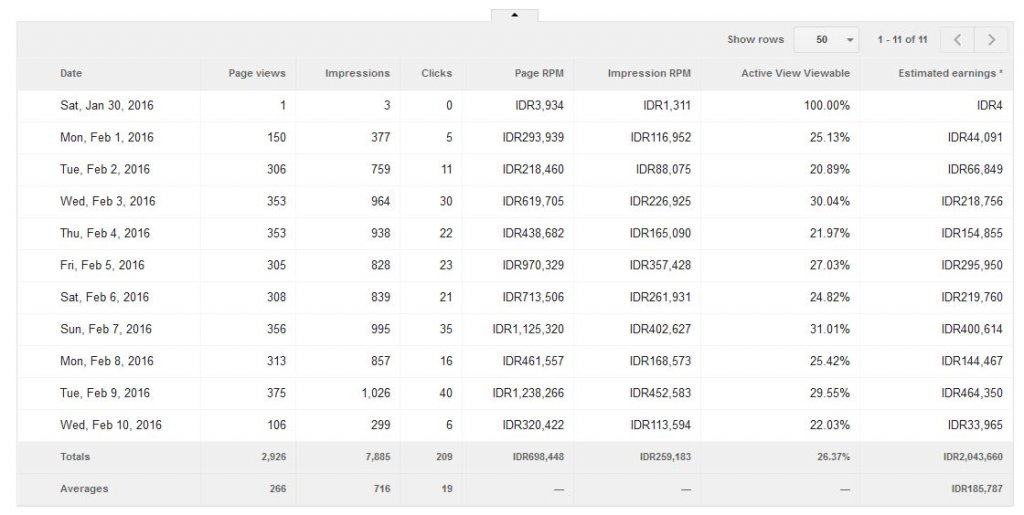Image resolution: width=1024 pixels, height=515 pixels.
Task: Click the Averages row label
Action: point(84,489)
